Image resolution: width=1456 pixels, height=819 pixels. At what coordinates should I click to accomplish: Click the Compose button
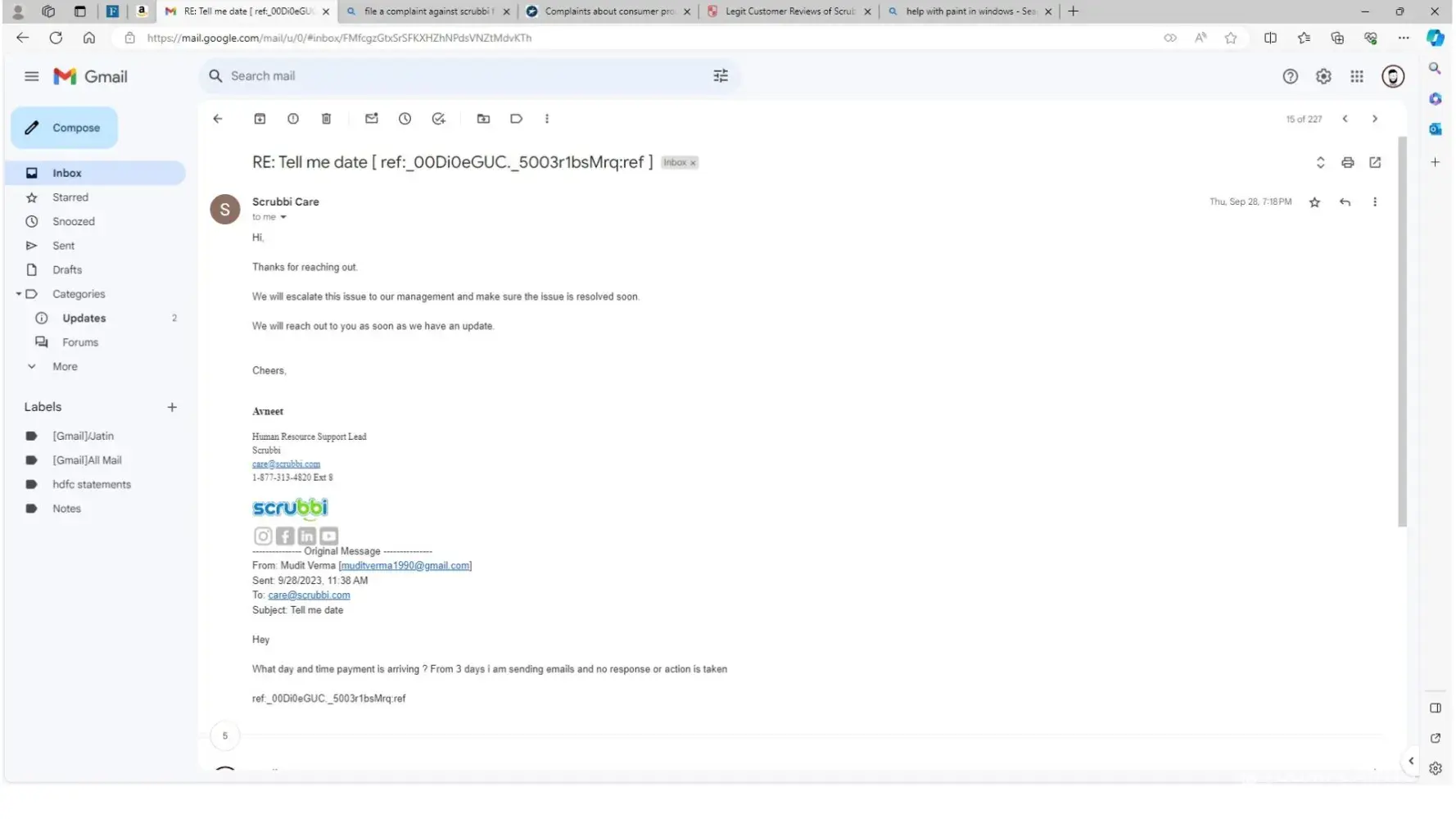click(65, 128)
